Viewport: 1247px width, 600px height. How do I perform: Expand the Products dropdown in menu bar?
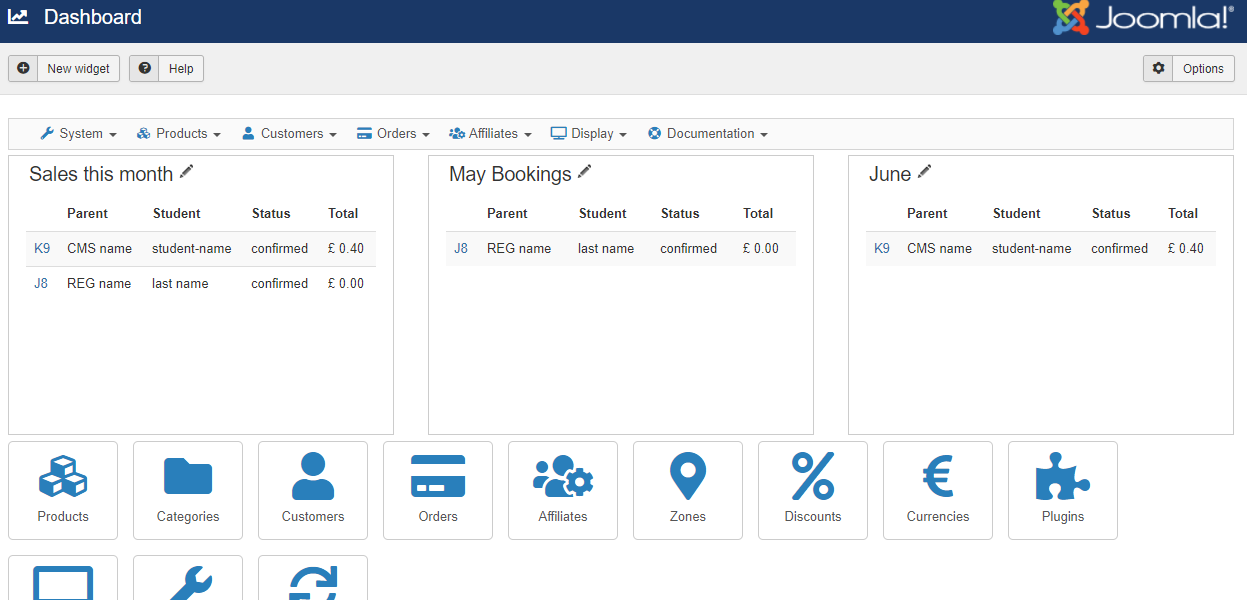(179, 134)
